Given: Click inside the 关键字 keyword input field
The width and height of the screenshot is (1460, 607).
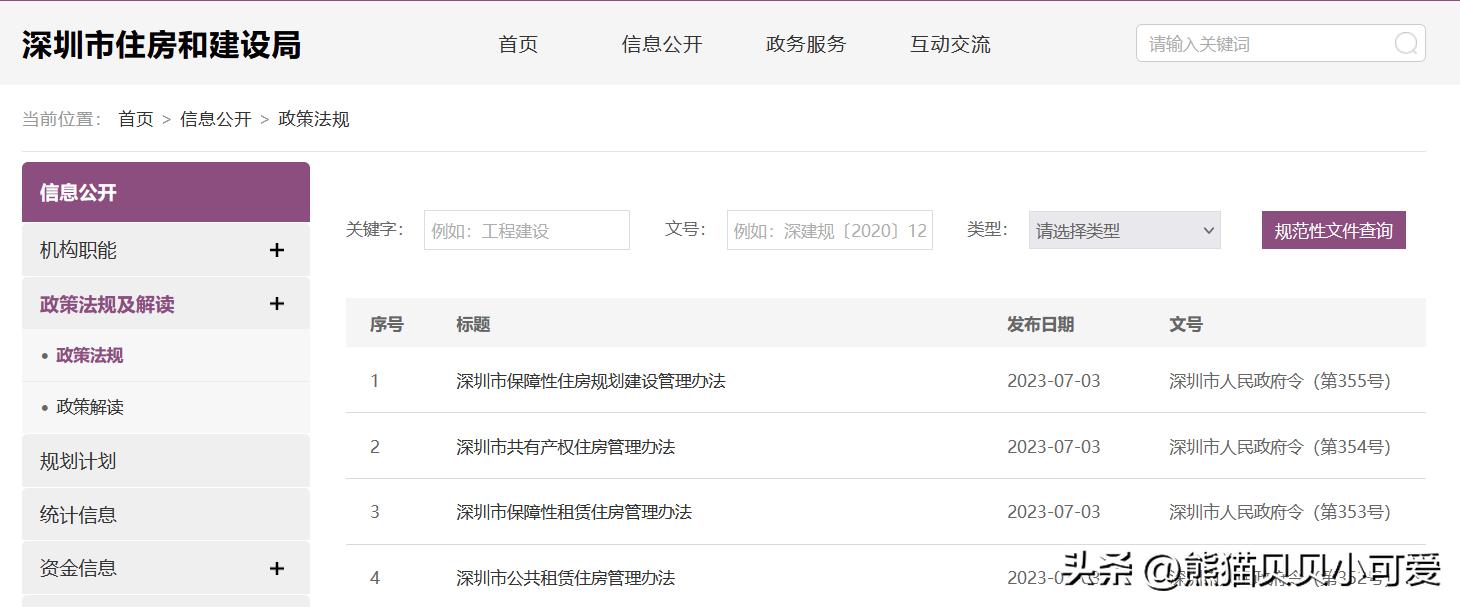Looking at the screenshot, I should 525,230.
